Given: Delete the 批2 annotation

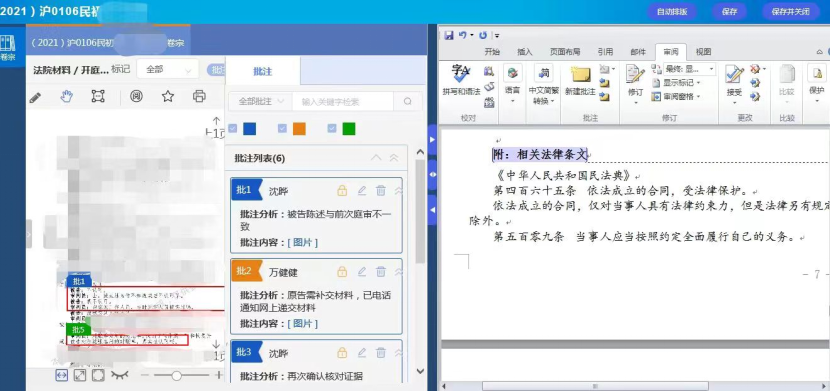Looking at the screenshot, I should [x=381, y=272].
